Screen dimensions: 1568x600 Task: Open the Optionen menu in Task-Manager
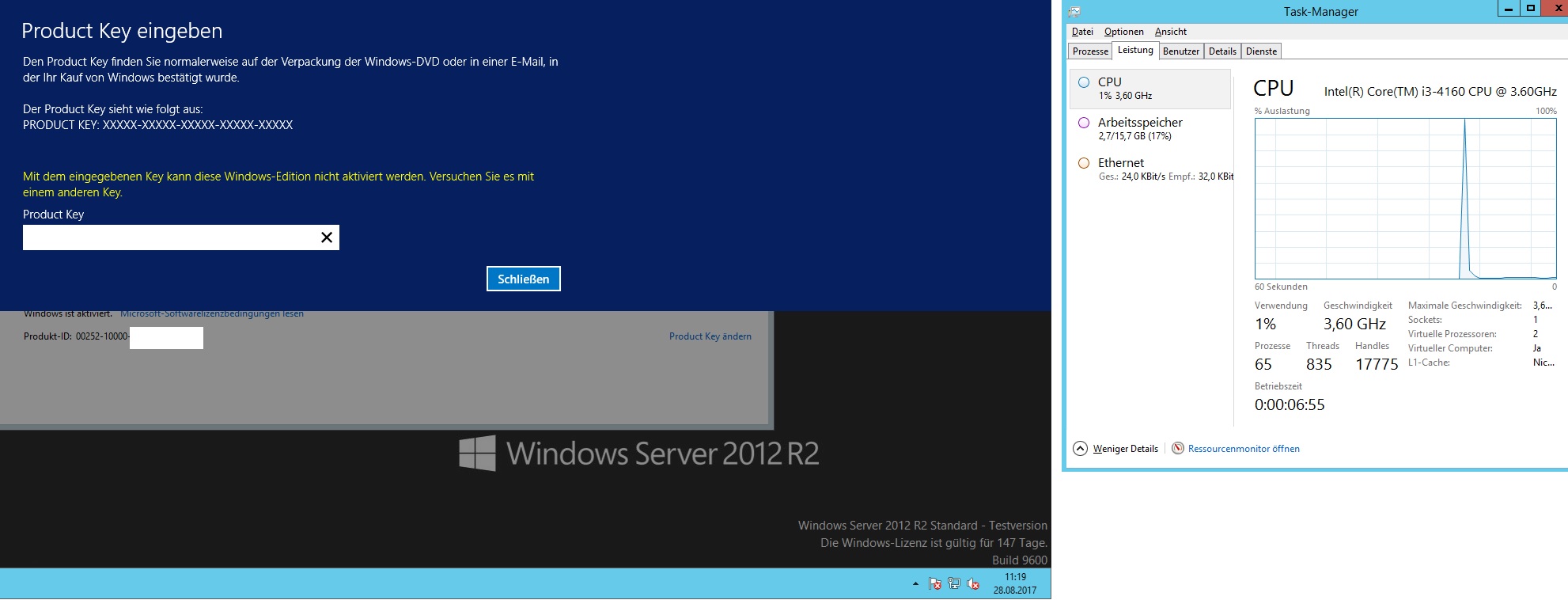pos(1123,32)
